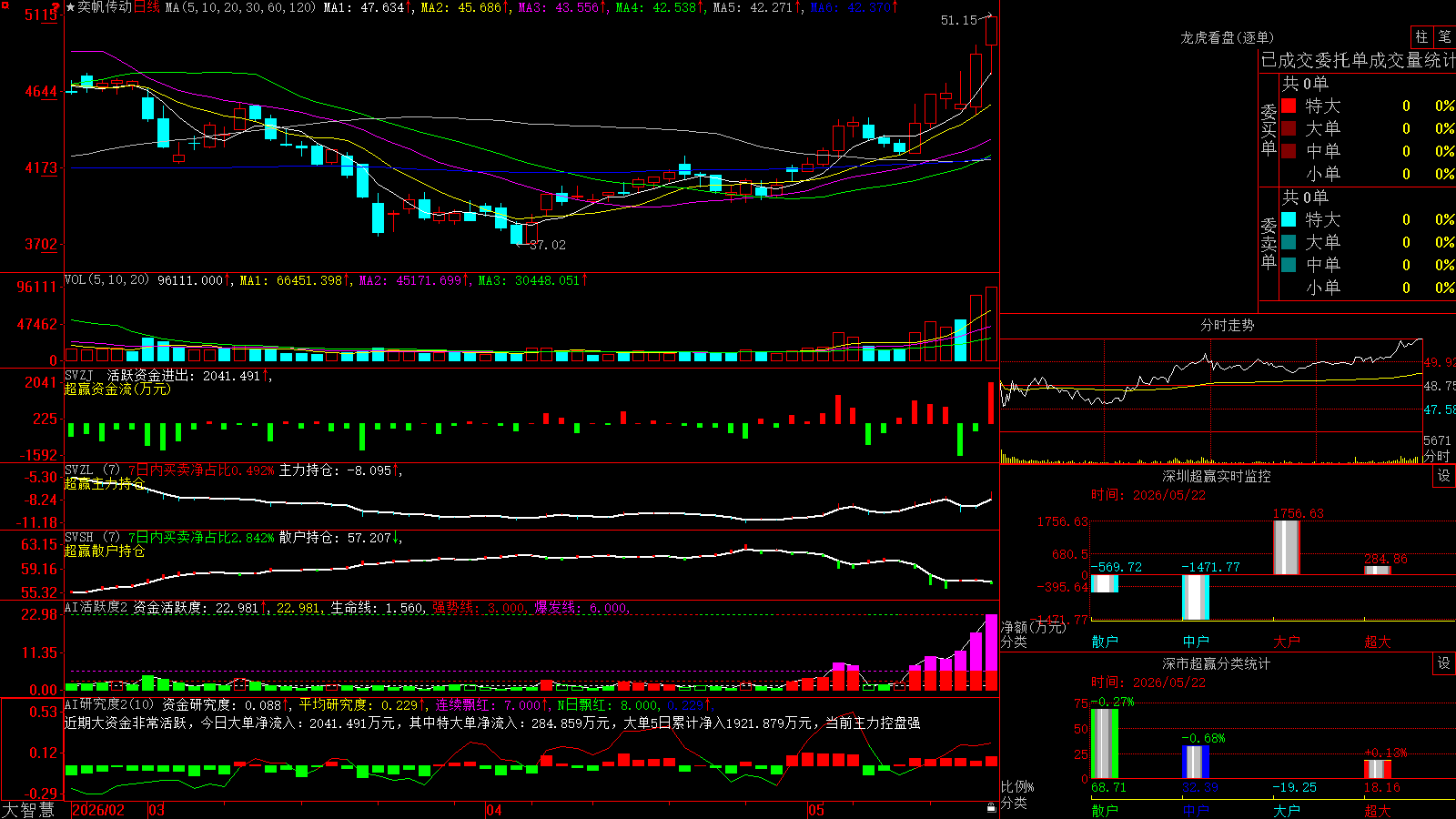Open the SVSH (7) indicator label
1456x819 pixels.
pos(92,538)
